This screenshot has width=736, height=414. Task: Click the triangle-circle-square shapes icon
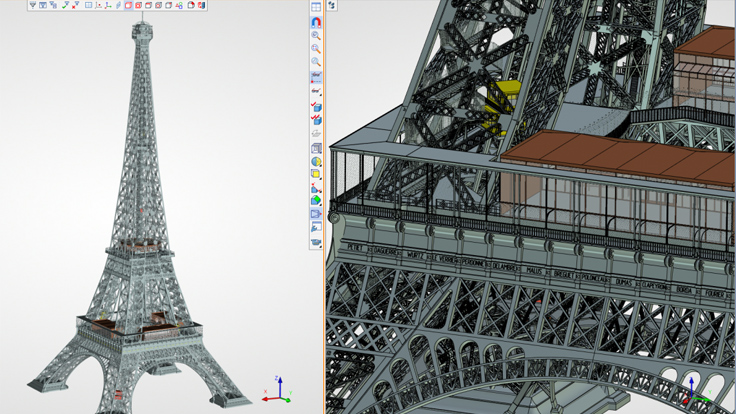tap(179, 5)
